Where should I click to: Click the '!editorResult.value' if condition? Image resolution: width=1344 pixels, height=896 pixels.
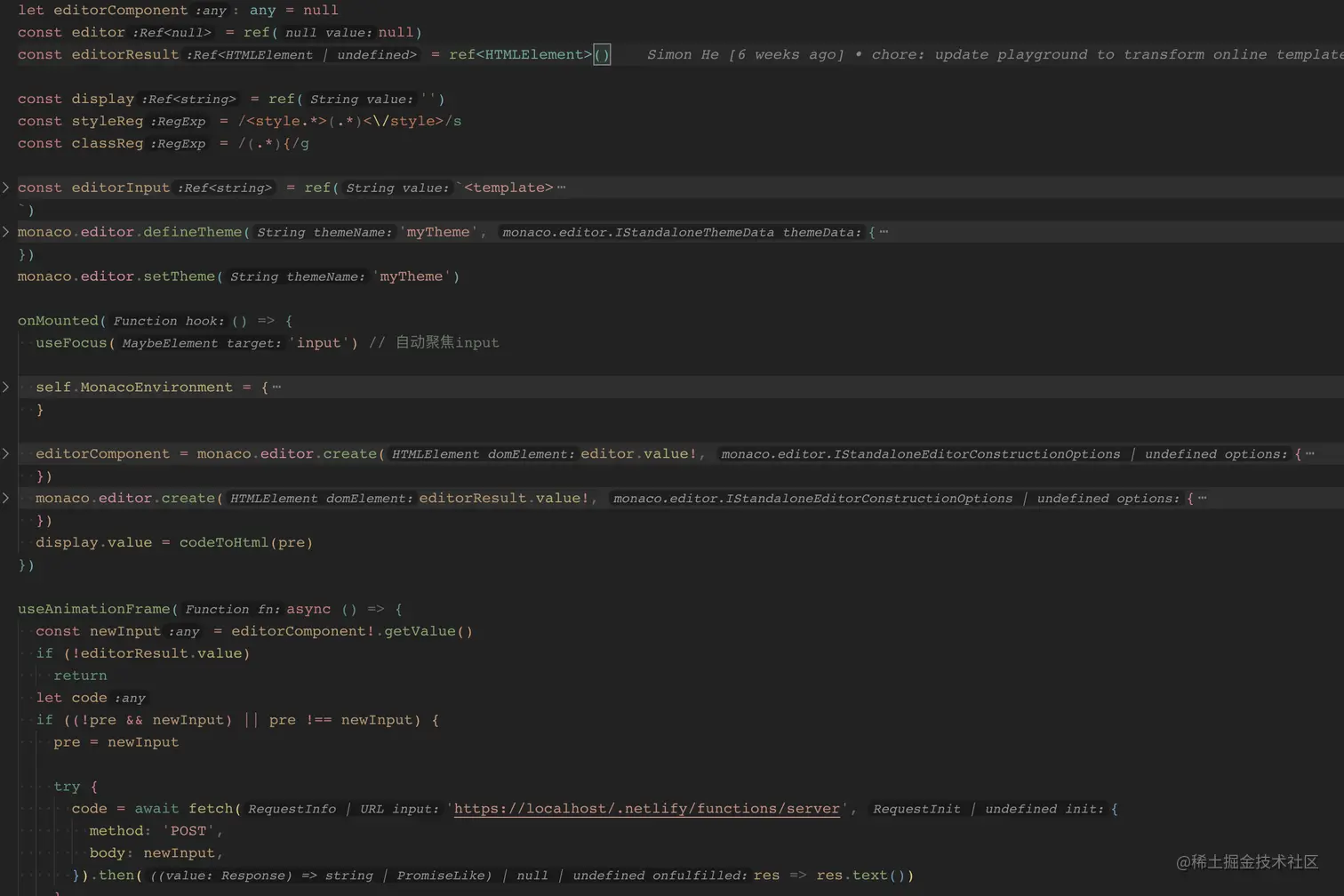point(156,653)
